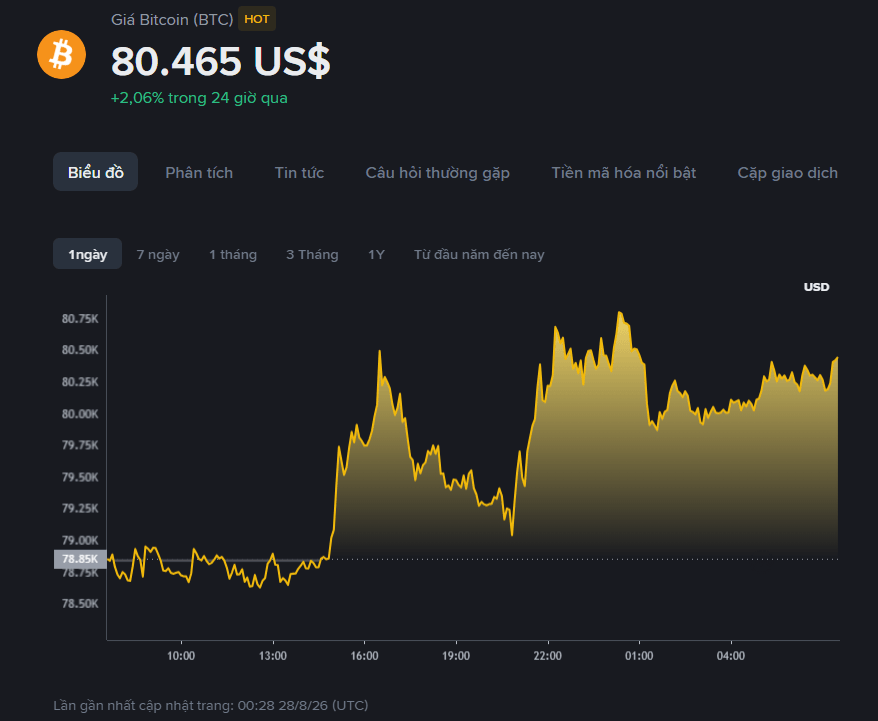Click the orange Bitcoin logo icon
The image size is (878, 721).
pyautogui.click(x=62, y=54)
